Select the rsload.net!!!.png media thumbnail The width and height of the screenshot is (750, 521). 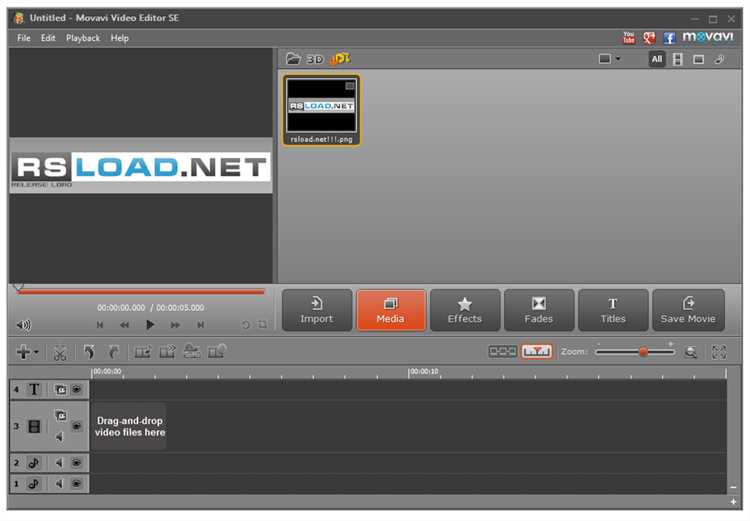point(322,108)
